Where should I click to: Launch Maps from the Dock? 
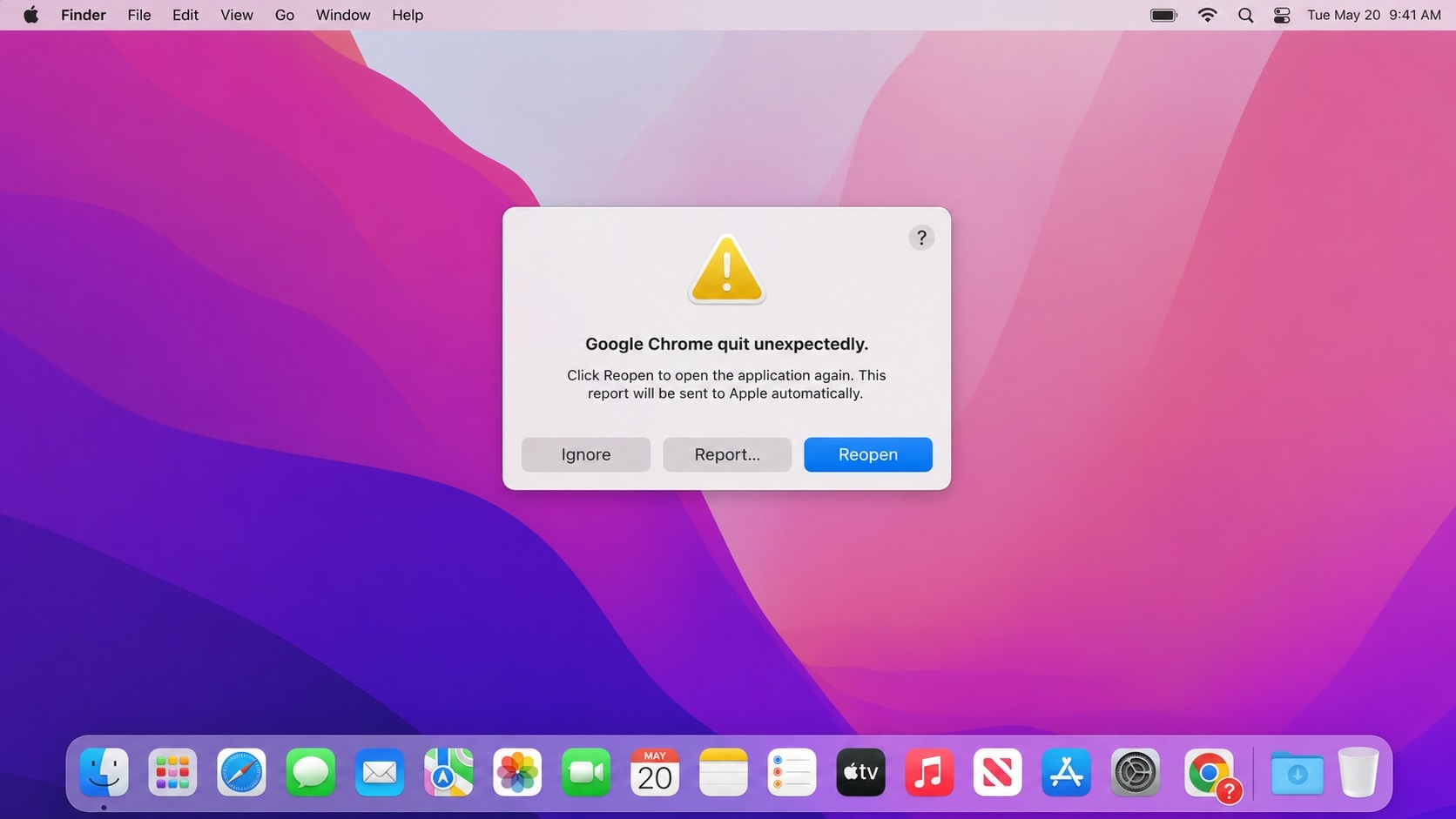[x=448, y=772]
